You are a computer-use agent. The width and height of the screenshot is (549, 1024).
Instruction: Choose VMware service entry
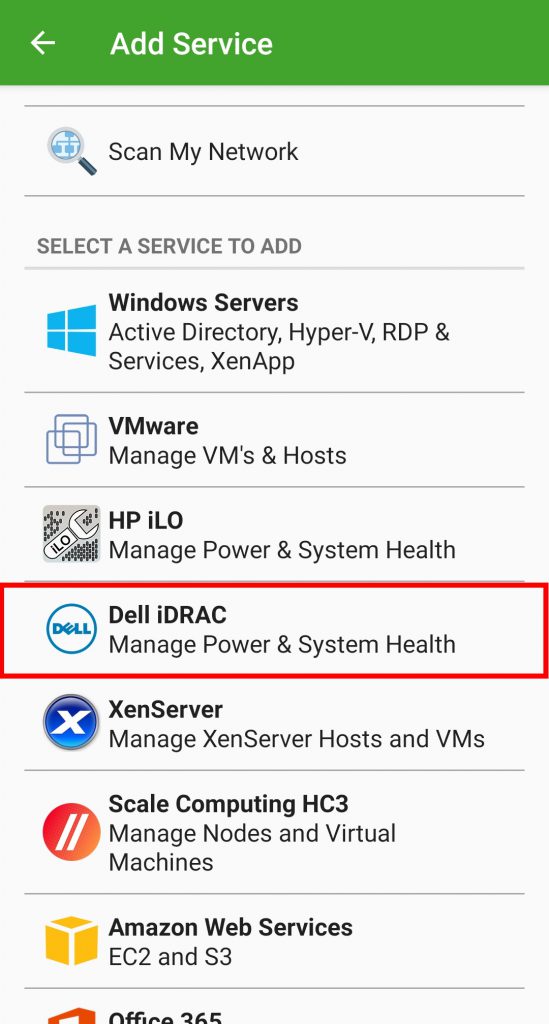point(274,440)
